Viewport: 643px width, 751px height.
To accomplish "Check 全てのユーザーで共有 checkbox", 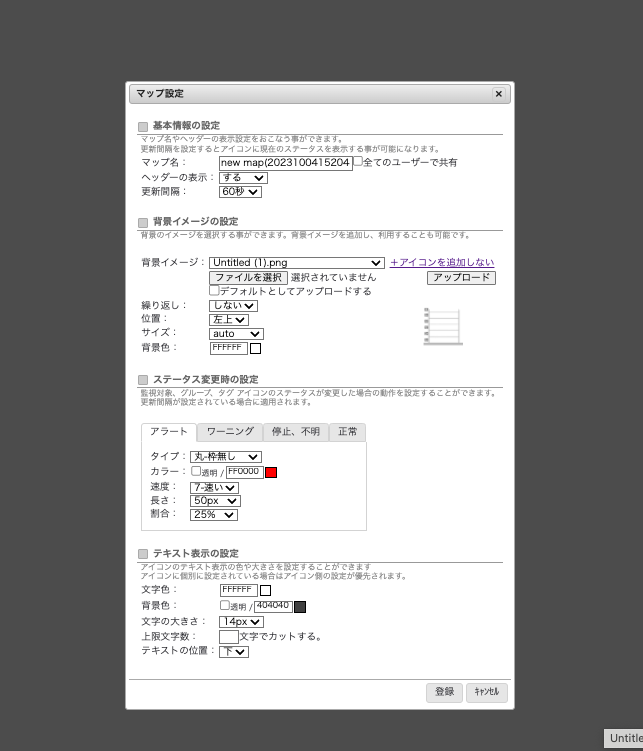I will tap(358, 161).
